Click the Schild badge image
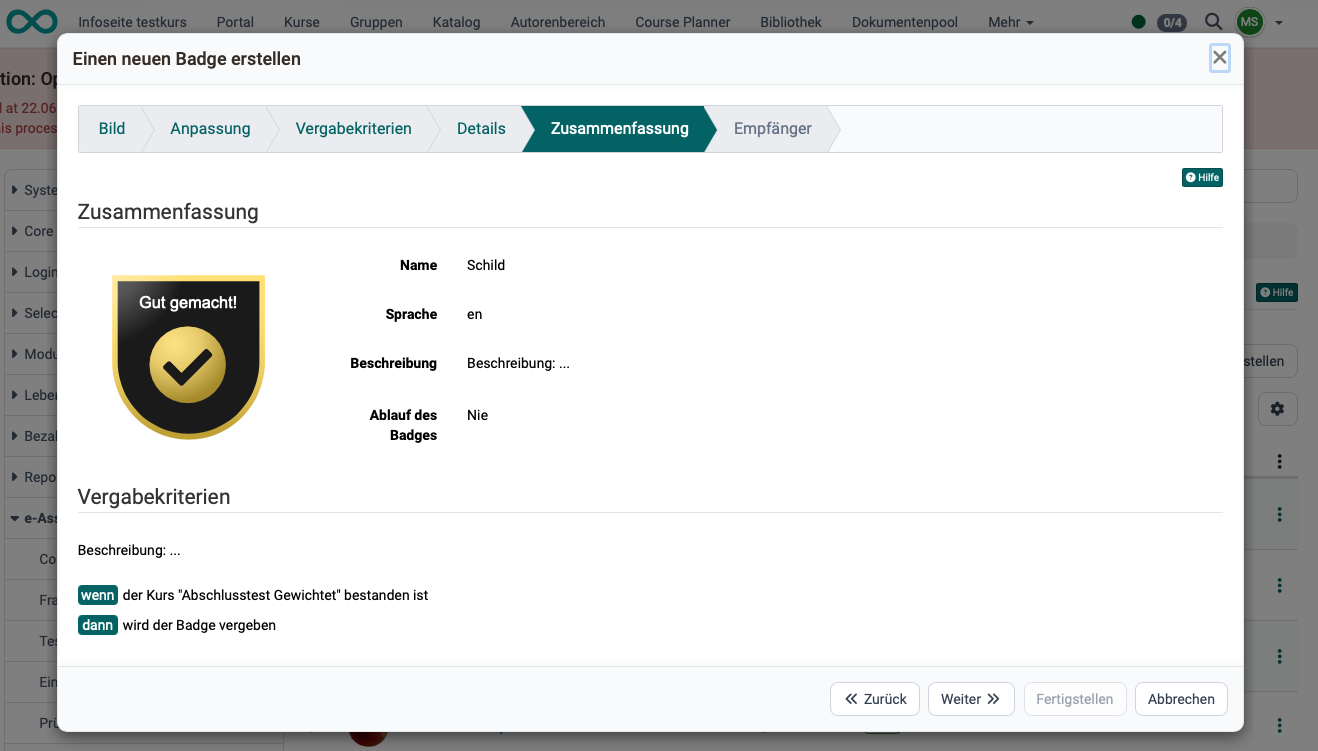The width and height of the screenshot is (1318, 751). [x=188, y=357]
